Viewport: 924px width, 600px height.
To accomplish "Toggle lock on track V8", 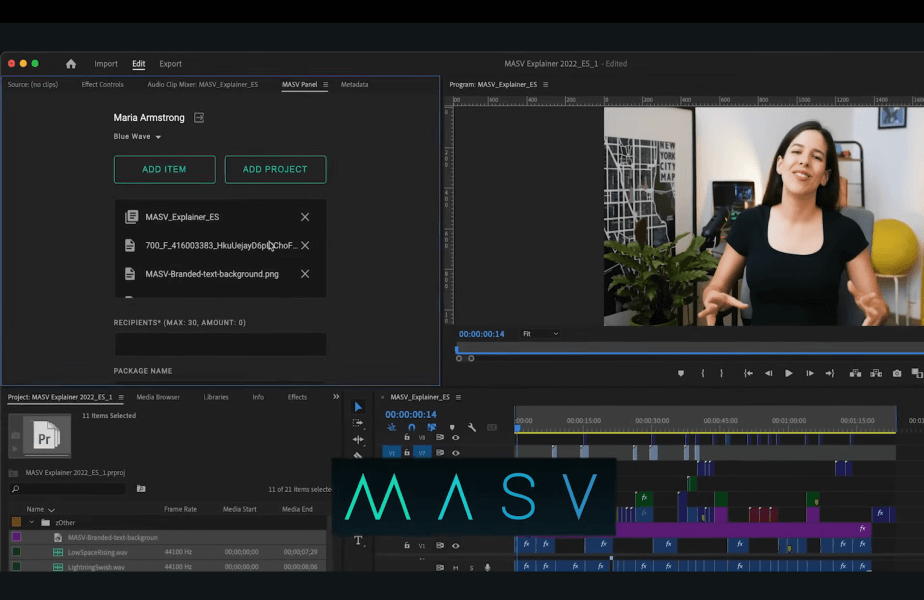I will pos(407,437).
